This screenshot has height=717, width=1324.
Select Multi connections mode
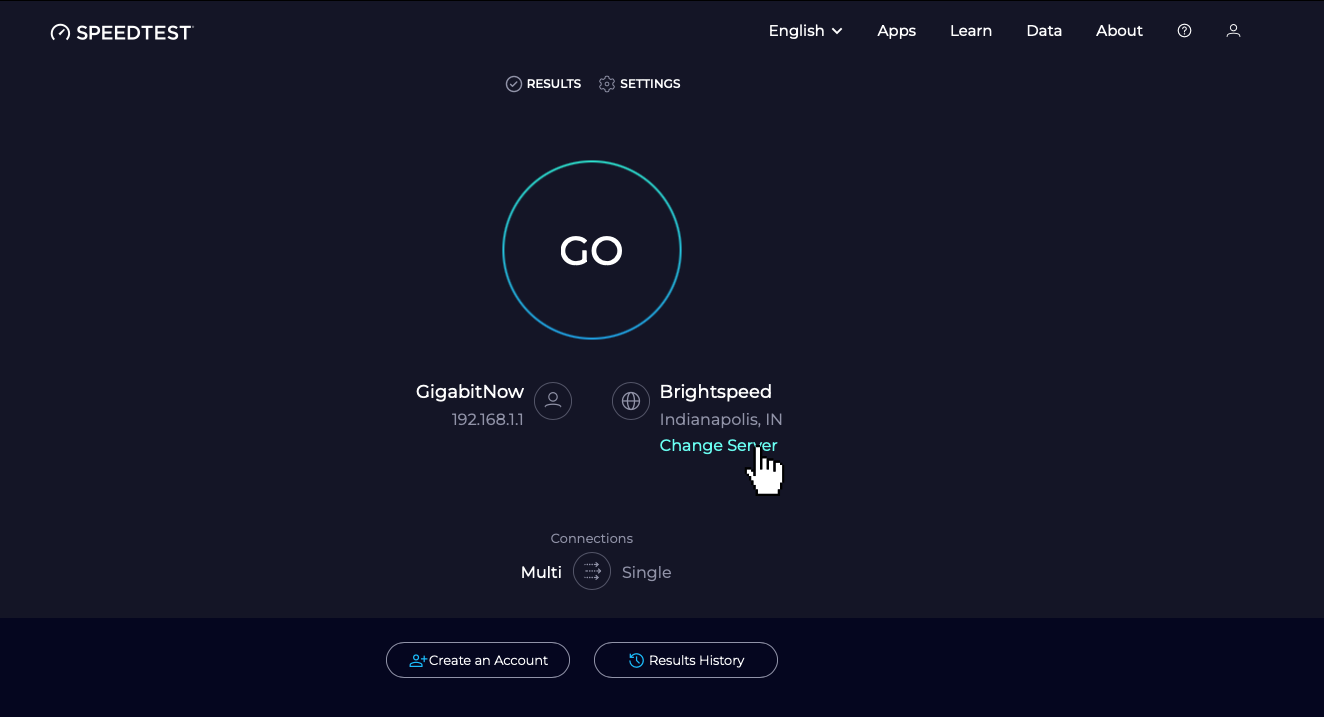(541, 572)
